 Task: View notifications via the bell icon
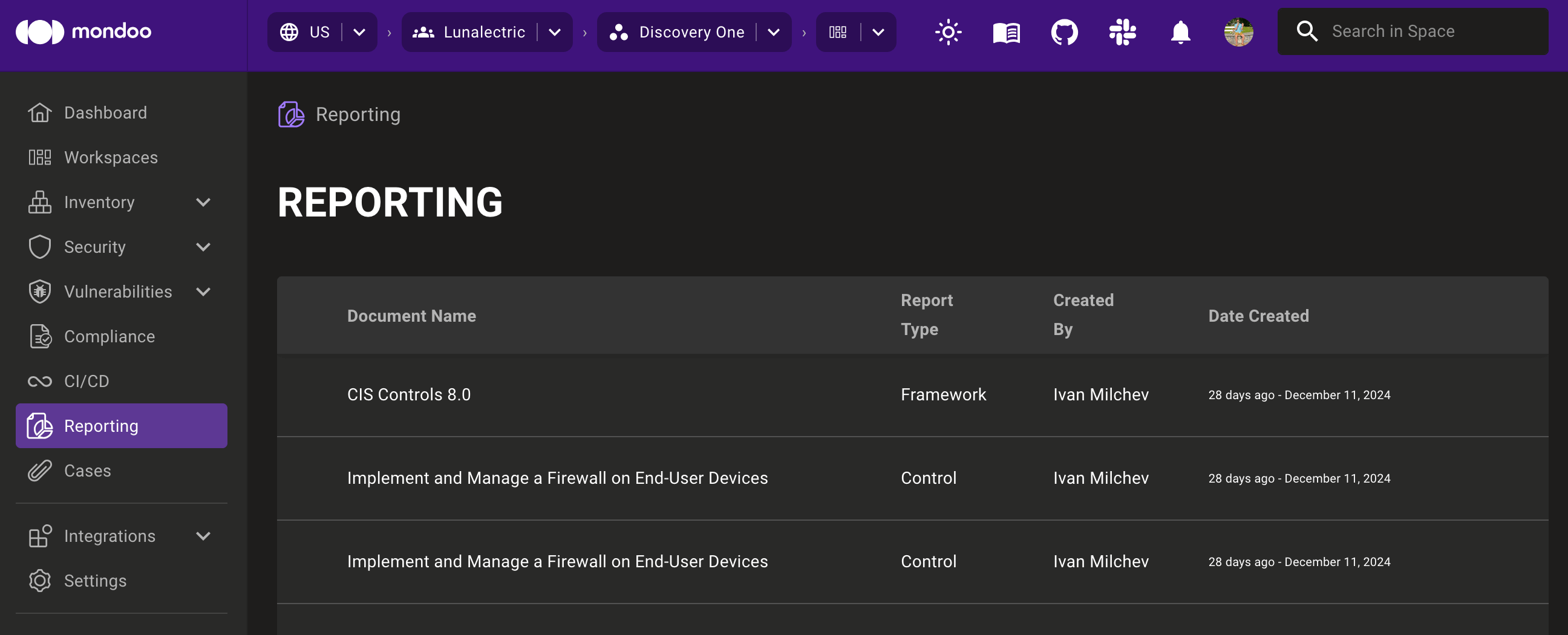pyautogui.click(x=1180, y=32)
